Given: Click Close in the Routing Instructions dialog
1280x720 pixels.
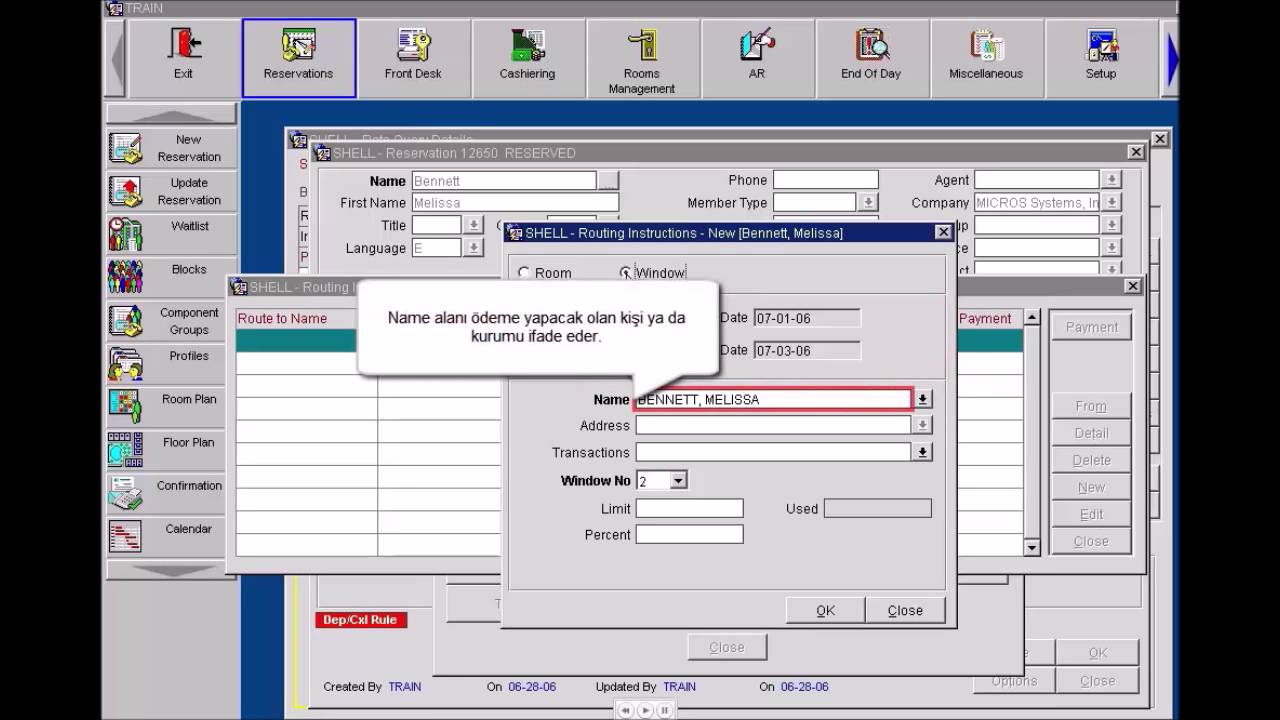Looking at the screenshot, I should (x=904, y=610).
